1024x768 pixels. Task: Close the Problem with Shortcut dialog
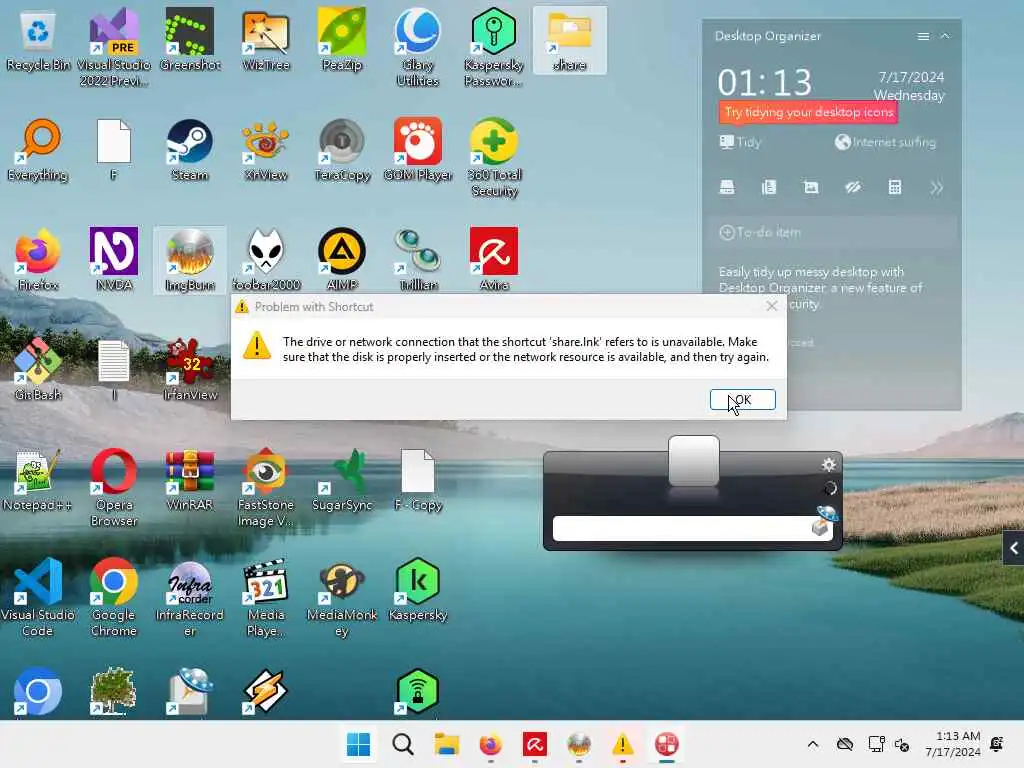(772, 306)
